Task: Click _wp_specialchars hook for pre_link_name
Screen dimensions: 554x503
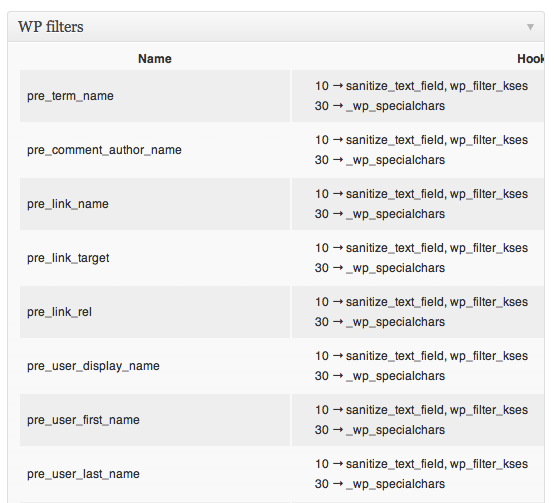Action: coord(395,214)
